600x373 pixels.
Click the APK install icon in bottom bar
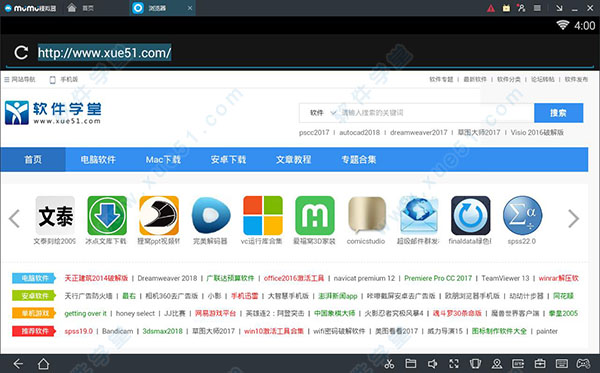518,363
